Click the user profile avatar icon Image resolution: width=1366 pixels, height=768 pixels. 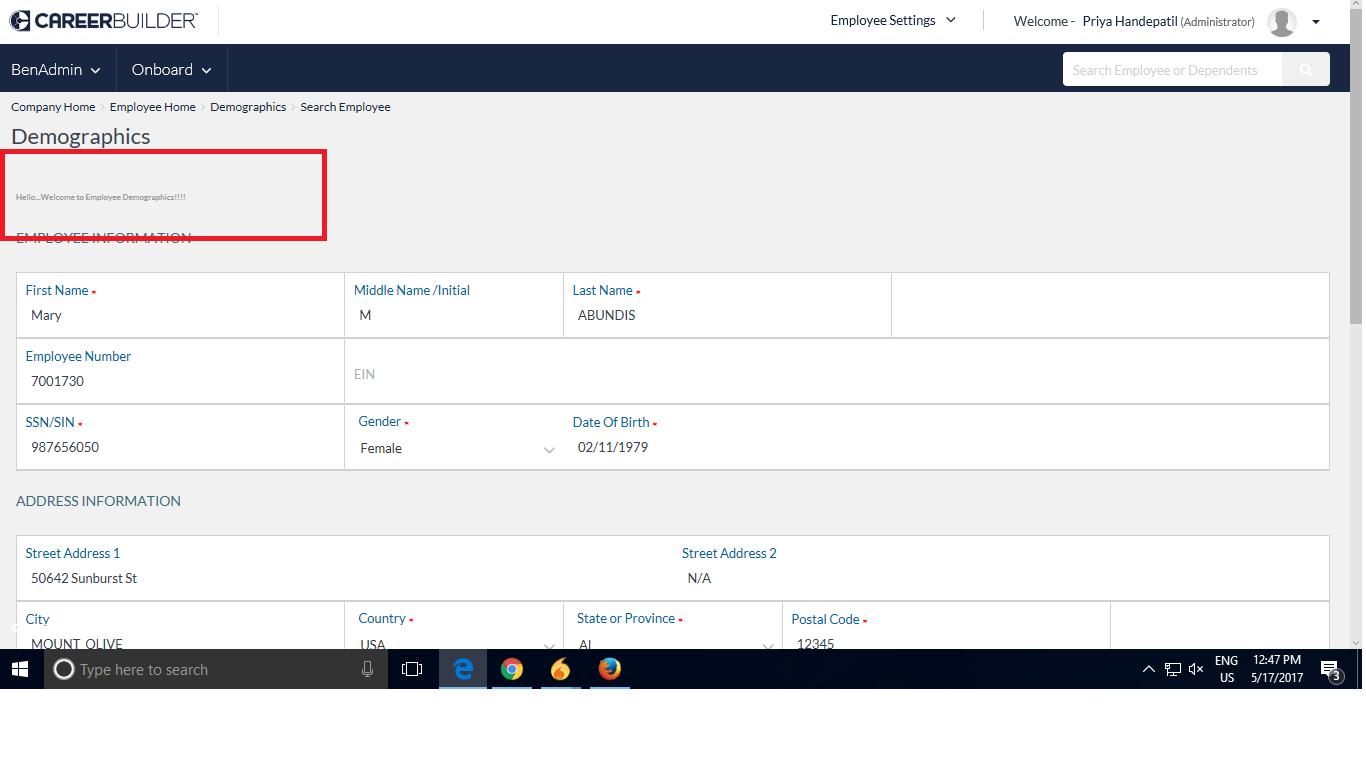1281,22
